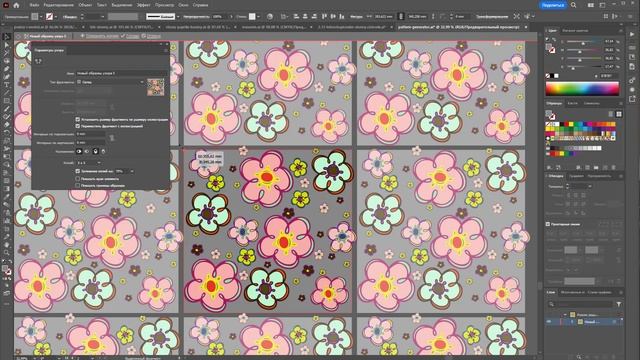This screenshot has width=640, height=360.
Task: Click the filter icon in the Layers panel
Action: click(x=619, y=304)
